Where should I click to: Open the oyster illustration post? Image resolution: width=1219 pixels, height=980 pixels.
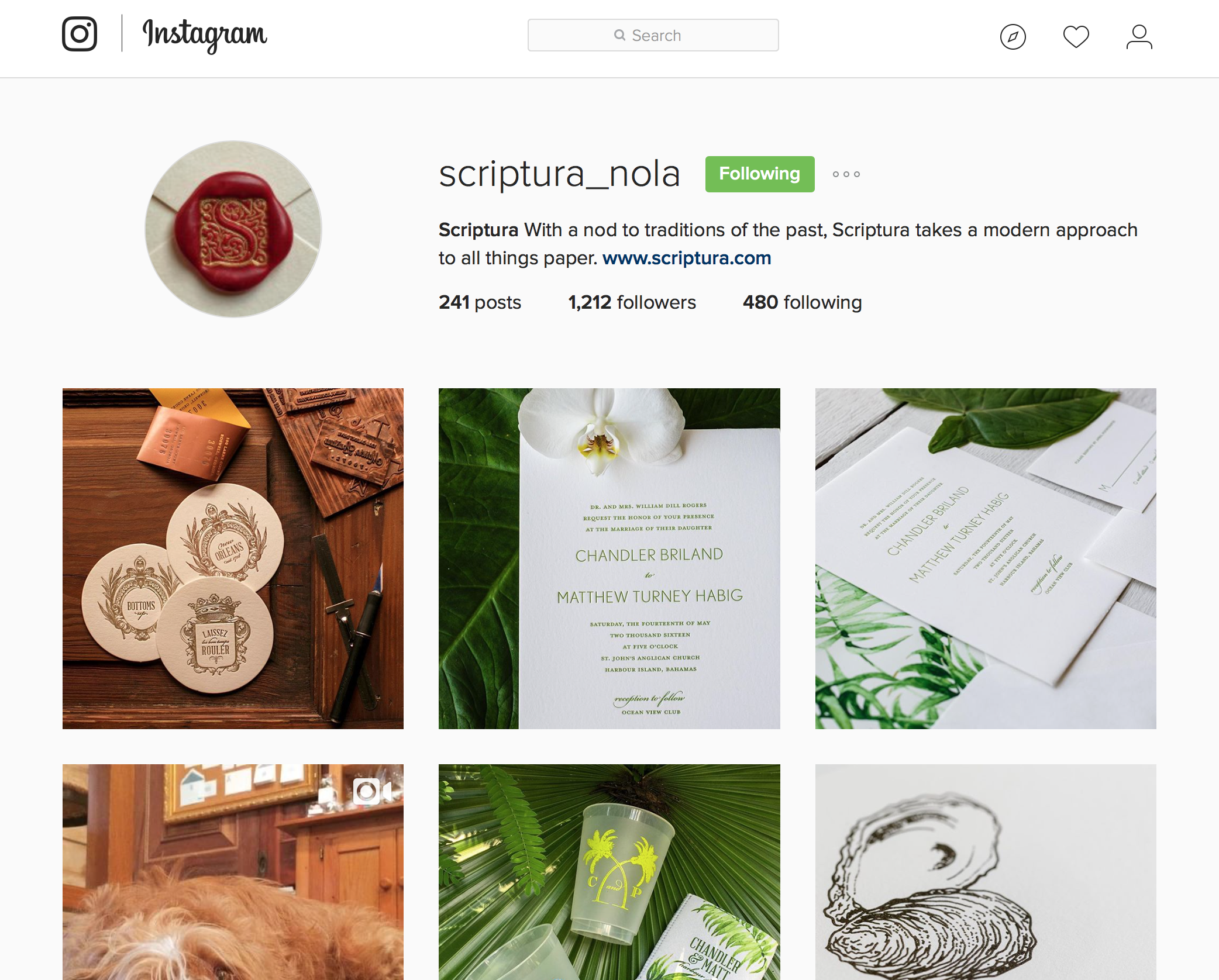pos(986,872)
